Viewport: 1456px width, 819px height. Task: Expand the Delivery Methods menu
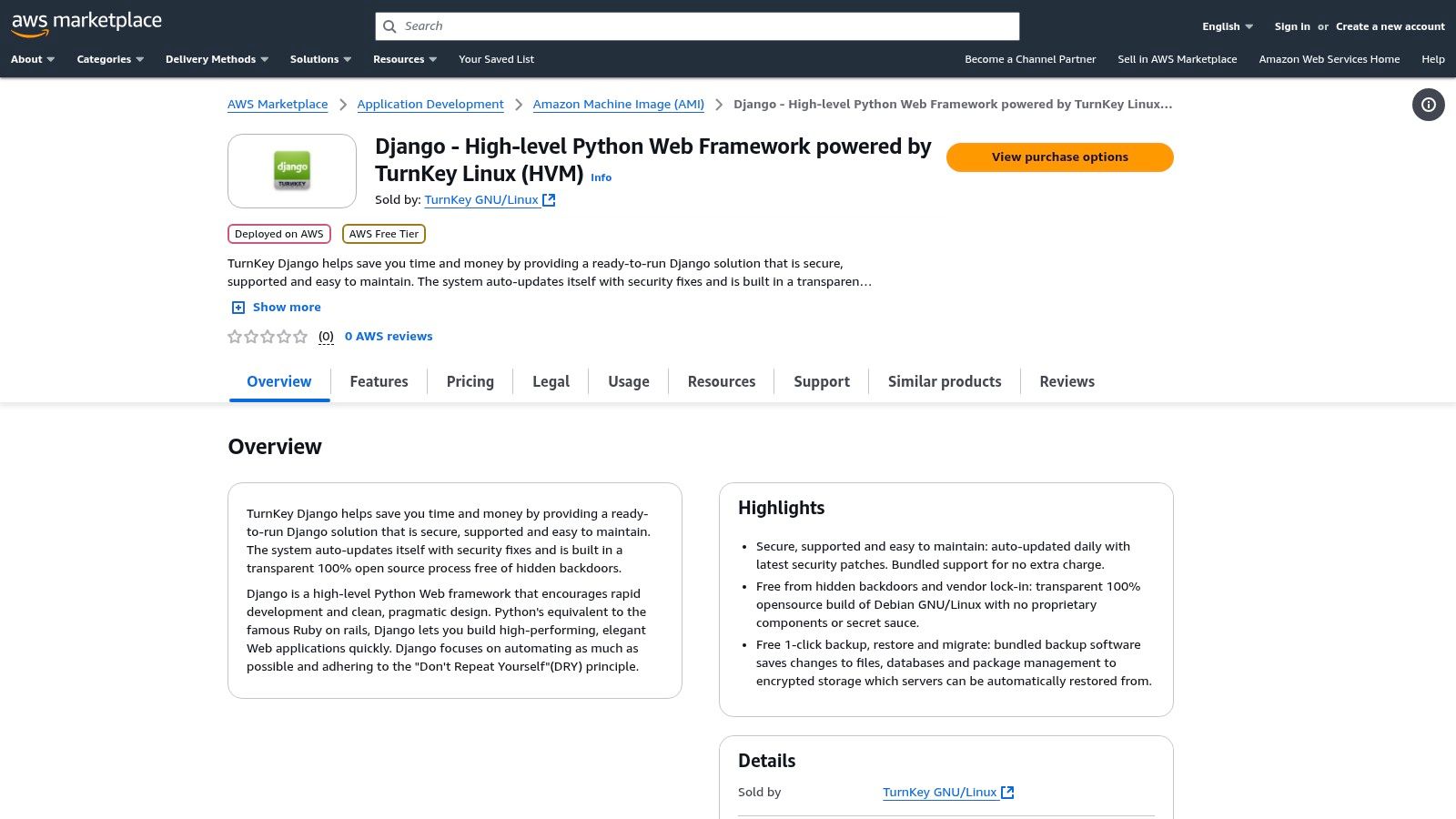point(217,59)
